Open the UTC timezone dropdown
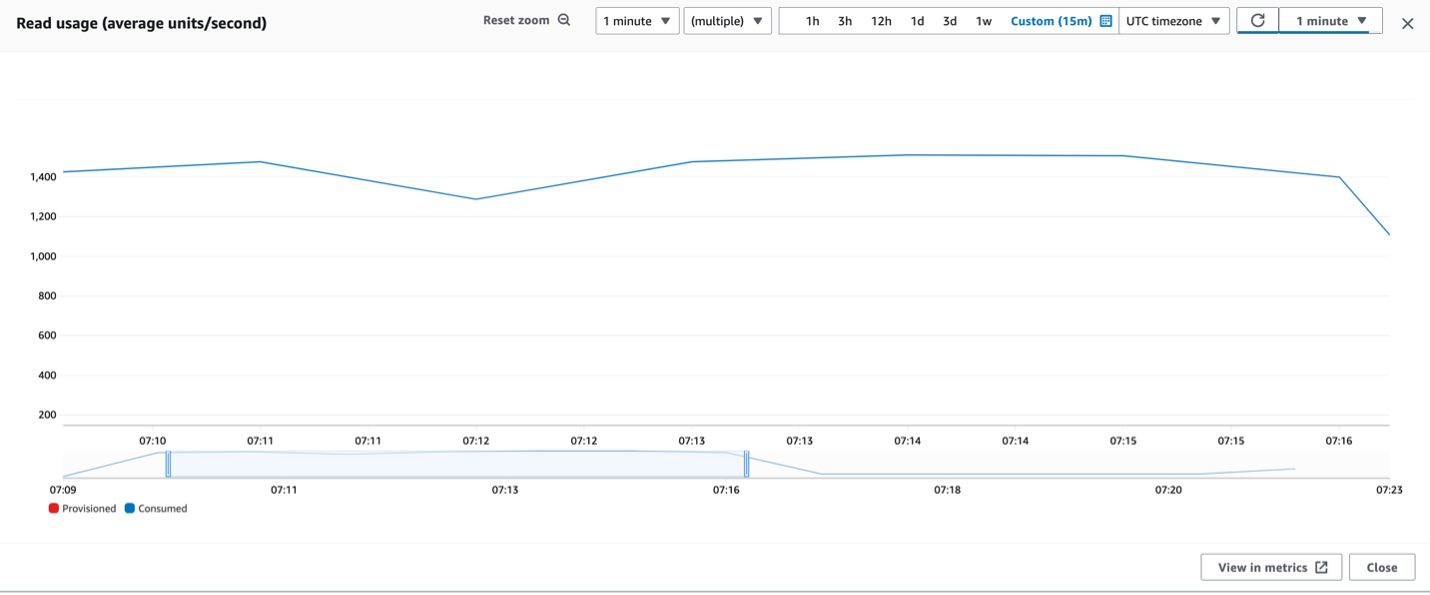The height and width of the screenshot is (595, 1430). point(1174,19)
